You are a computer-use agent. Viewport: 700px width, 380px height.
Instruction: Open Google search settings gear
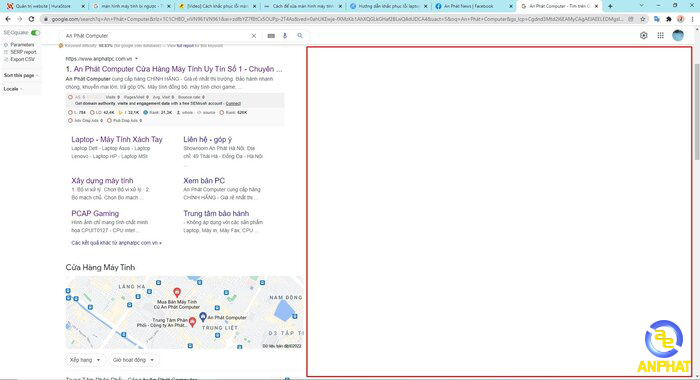click(643, 35)
